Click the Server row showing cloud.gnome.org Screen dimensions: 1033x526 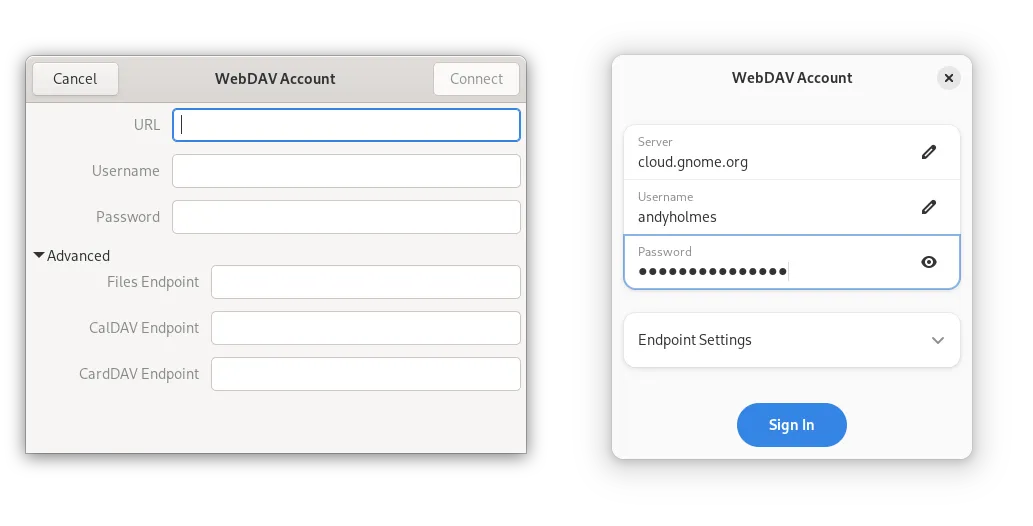(760, 152)
